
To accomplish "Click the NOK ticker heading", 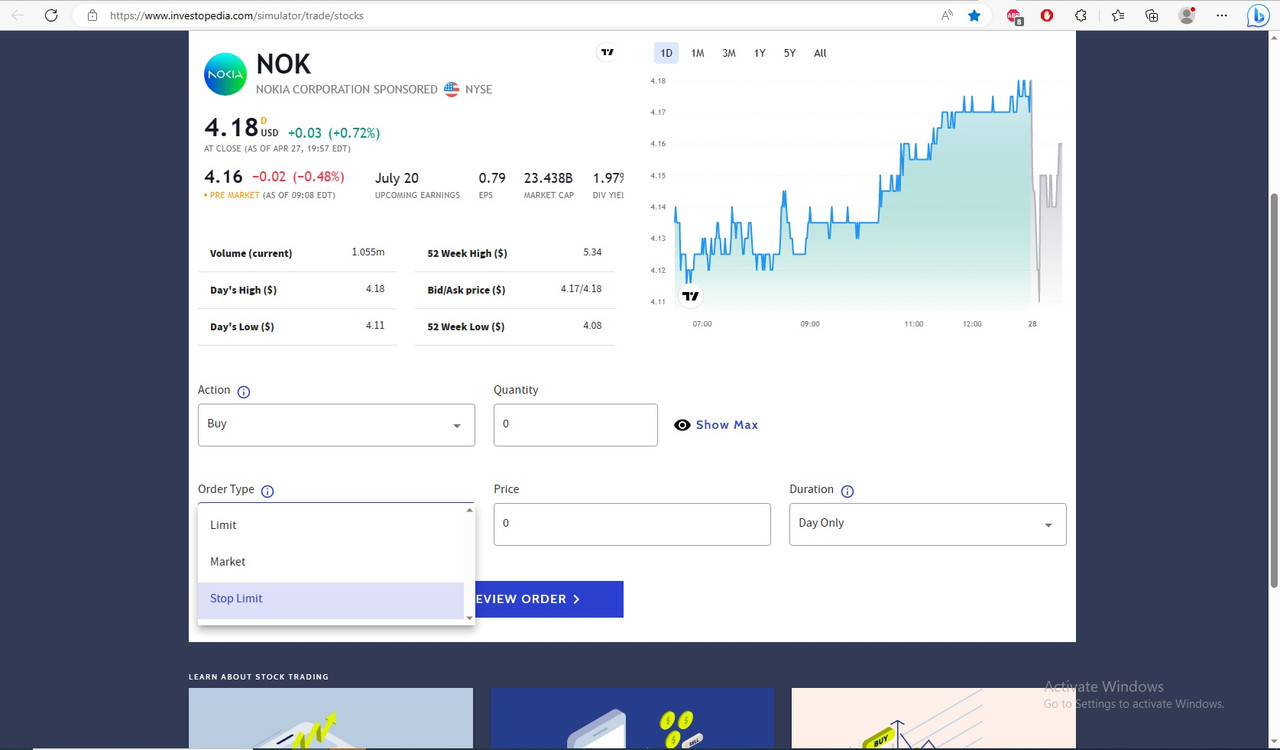I will pyautogui.click(x=284, y=64).
